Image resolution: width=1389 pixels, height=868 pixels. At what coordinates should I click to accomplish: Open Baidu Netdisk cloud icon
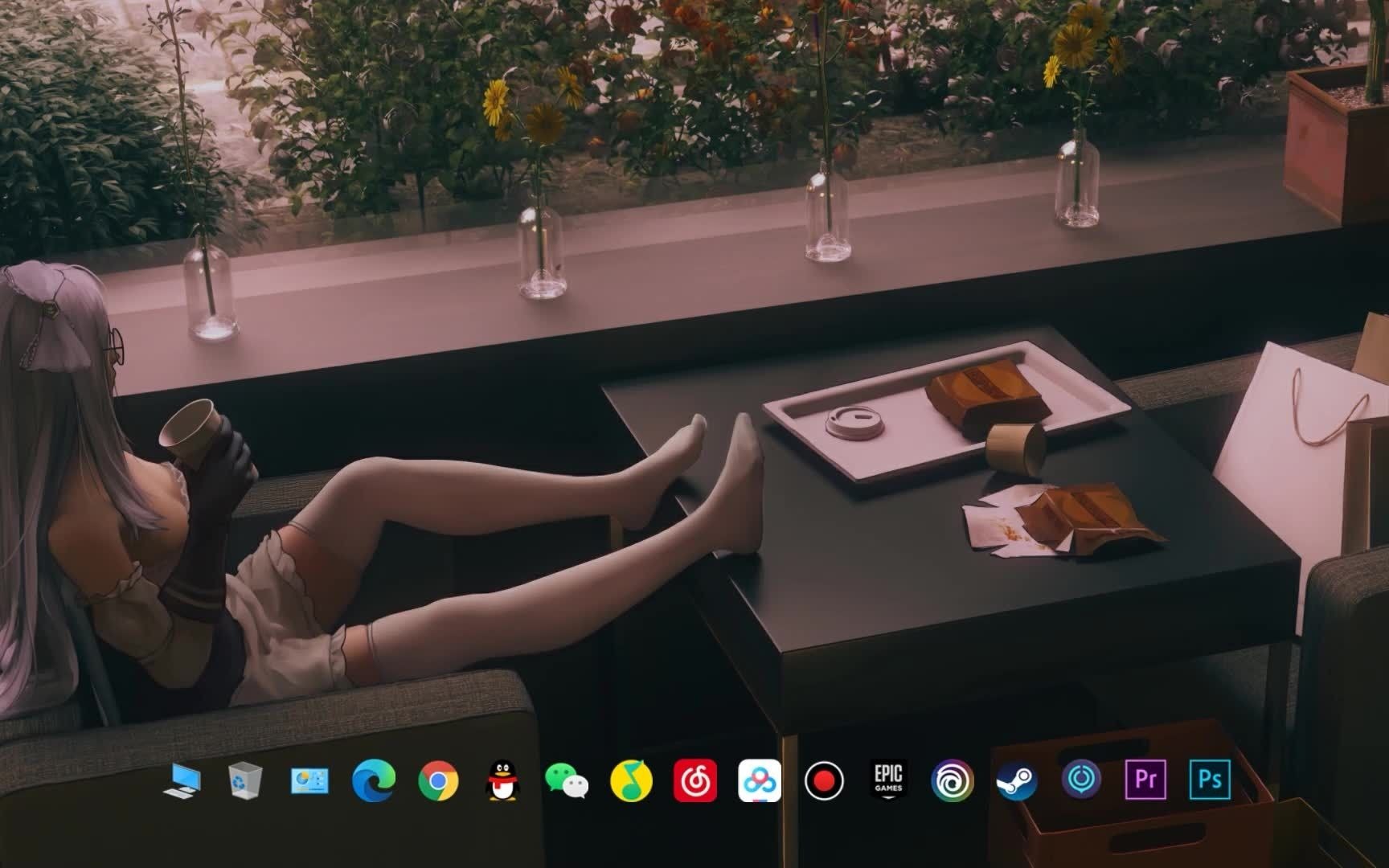coord(760,780)
